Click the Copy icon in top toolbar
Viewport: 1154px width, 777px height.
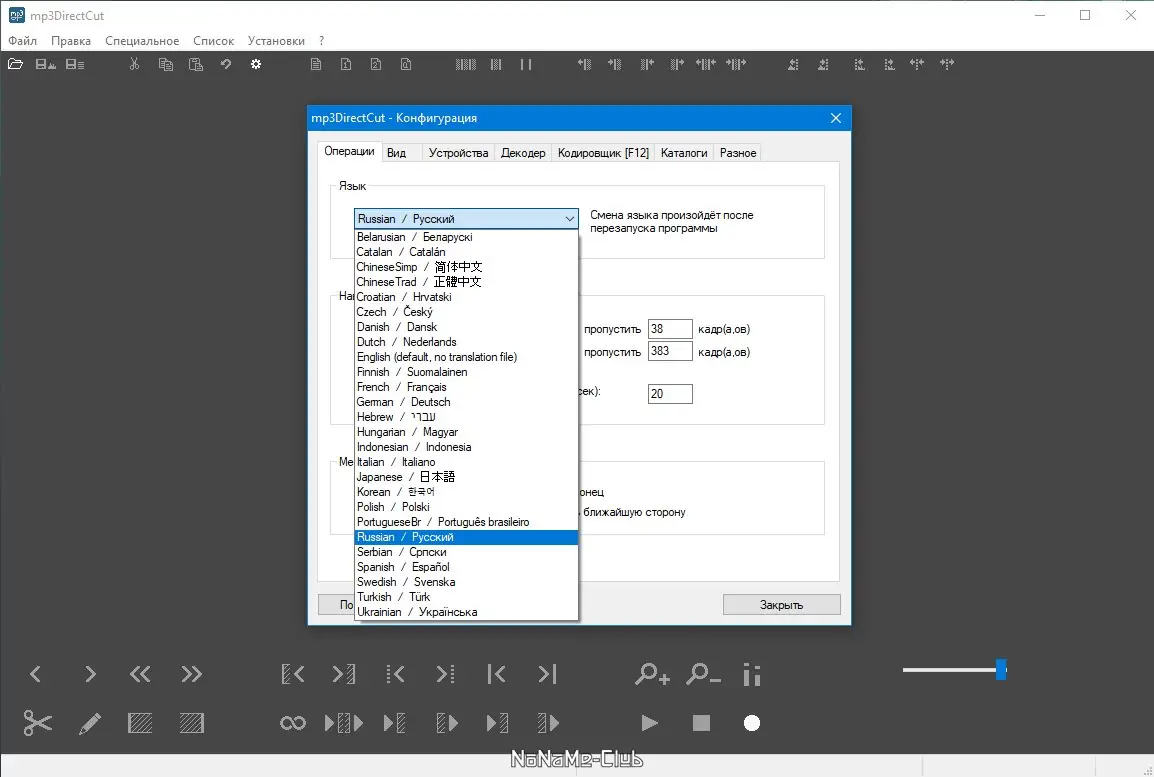pyautogui.click(x=166, y=64)
